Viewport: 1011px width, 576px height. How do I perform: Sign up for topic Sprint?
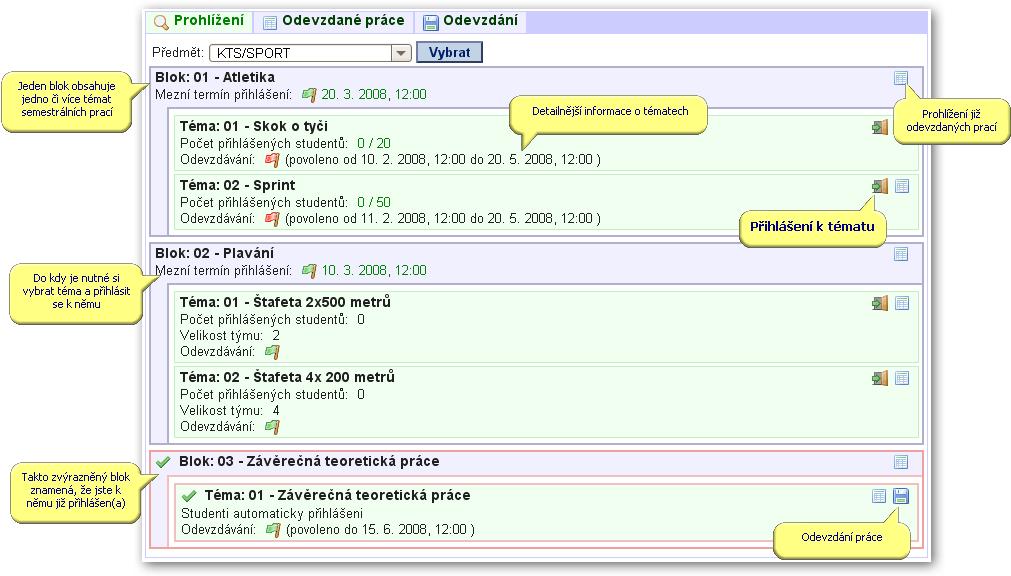point(880,186)
